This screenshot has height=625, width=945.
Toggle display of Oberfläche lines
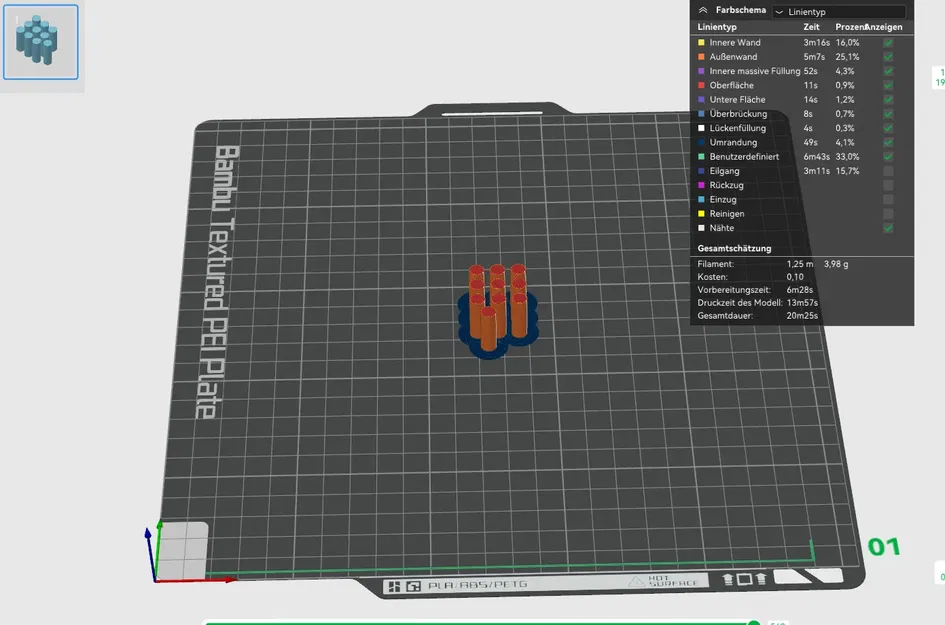(x=888, y=86)
